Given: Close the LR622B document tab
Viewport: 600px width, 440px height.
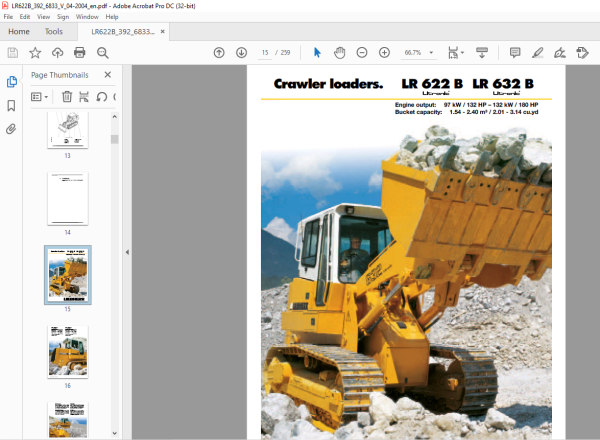Looking at the screenshot, I should (x=163, y=31).
